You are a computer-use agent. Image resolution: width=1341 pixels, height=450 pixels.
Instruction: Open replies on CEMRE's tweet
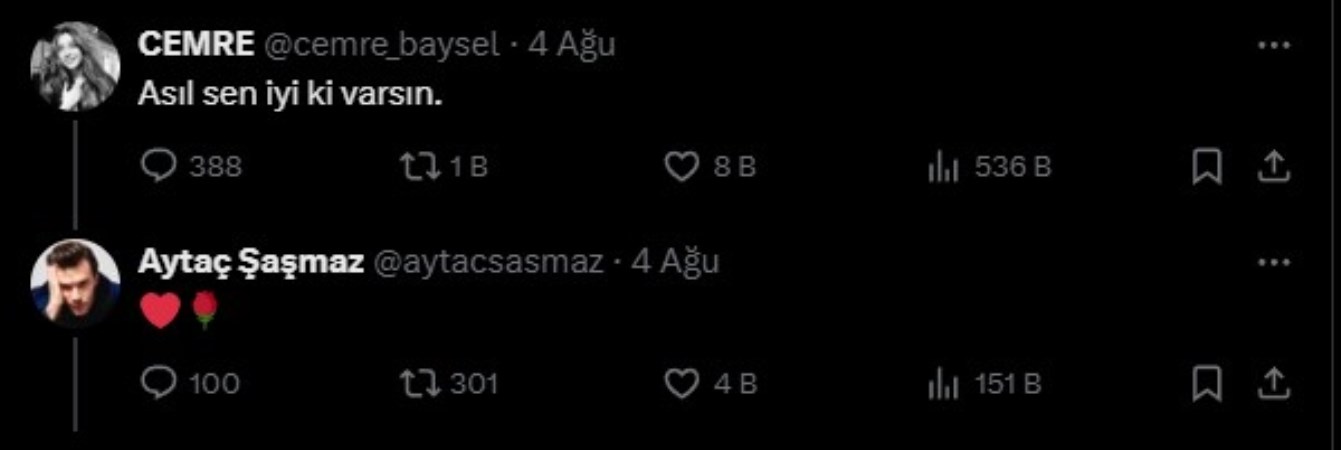point(191,167)
